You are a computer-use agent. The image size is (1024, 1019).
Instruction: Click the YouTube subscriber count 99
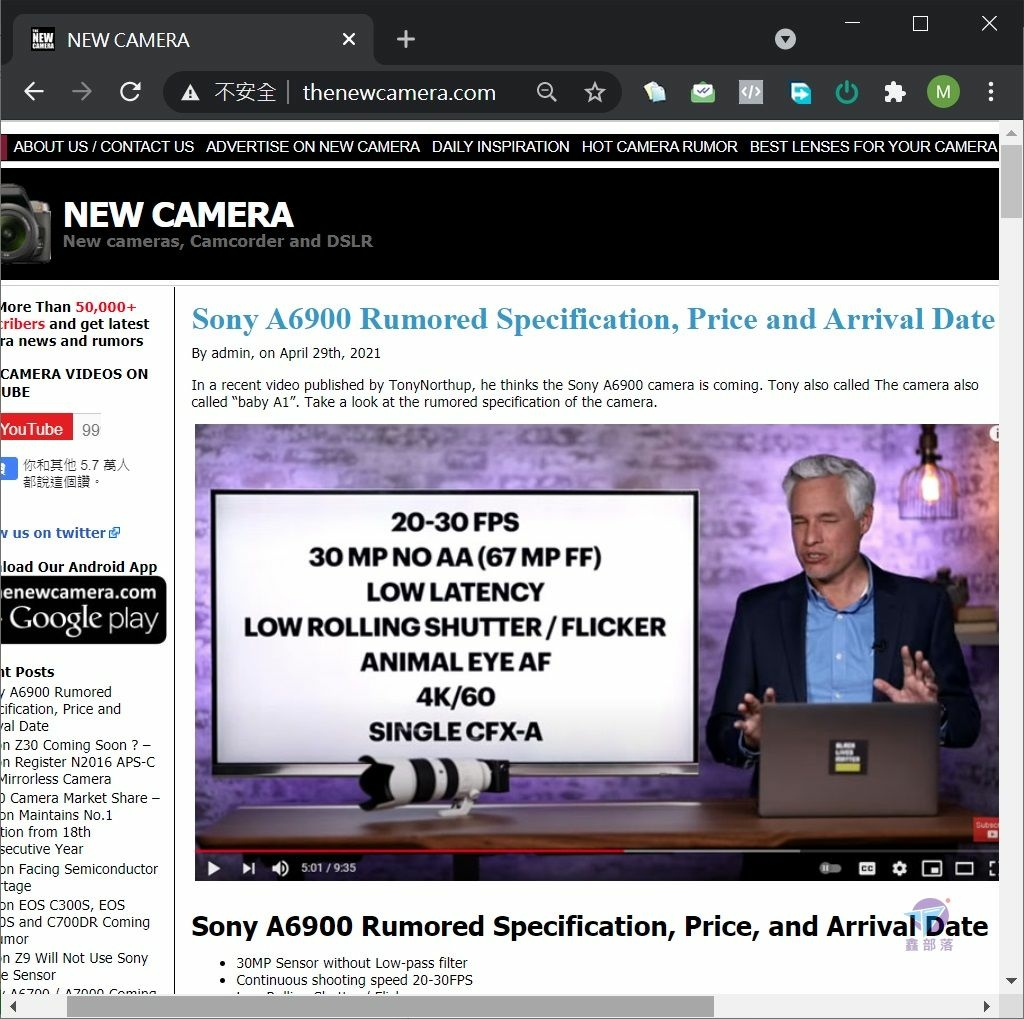click(x=91, y=430)
